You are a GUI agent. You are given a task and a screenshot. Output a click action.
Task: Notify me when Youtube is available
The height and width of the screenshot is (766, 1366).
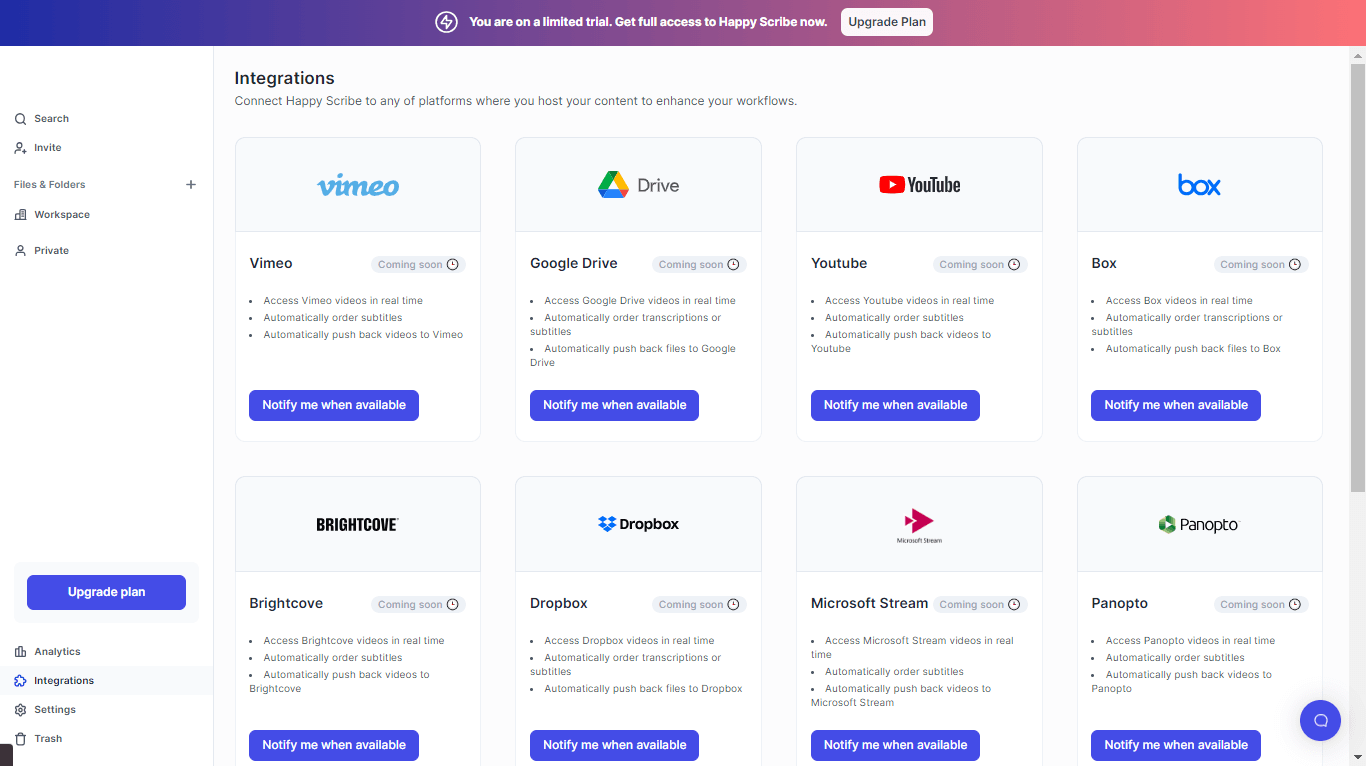tap(895, 405)
